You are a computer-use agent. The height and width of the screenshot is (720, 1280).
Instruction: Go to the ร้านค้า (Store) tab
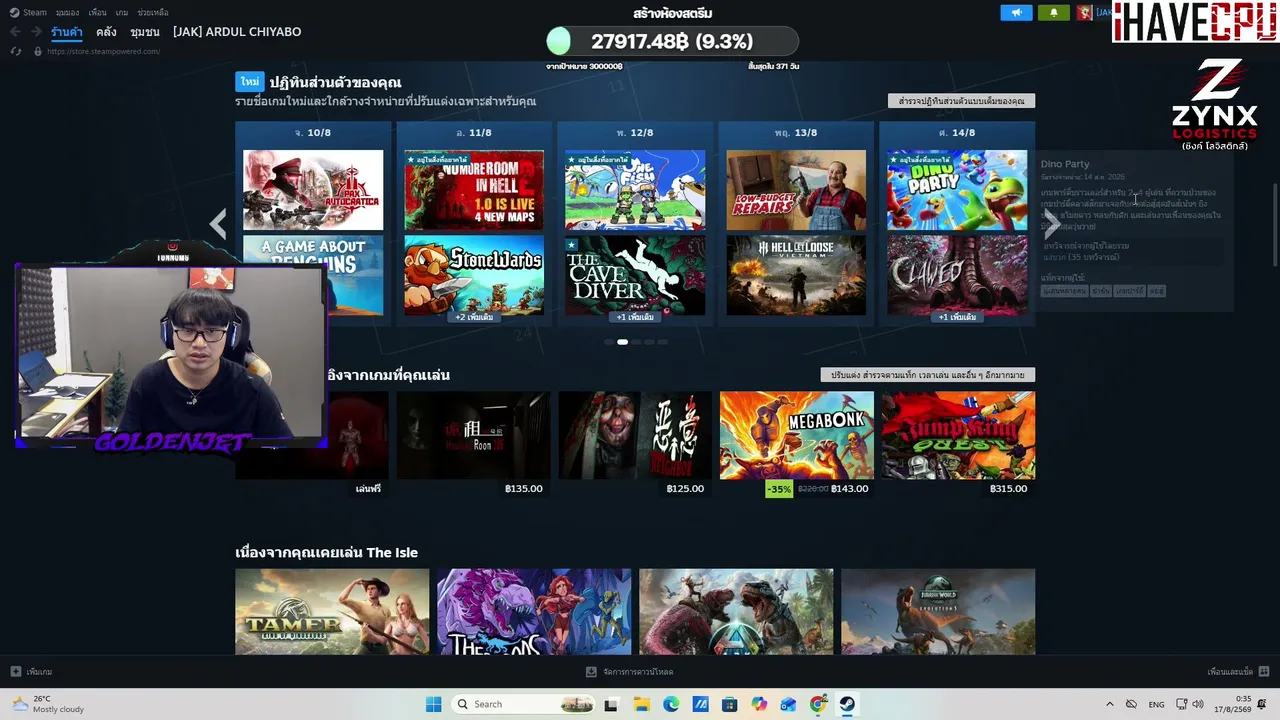(67, 32)
